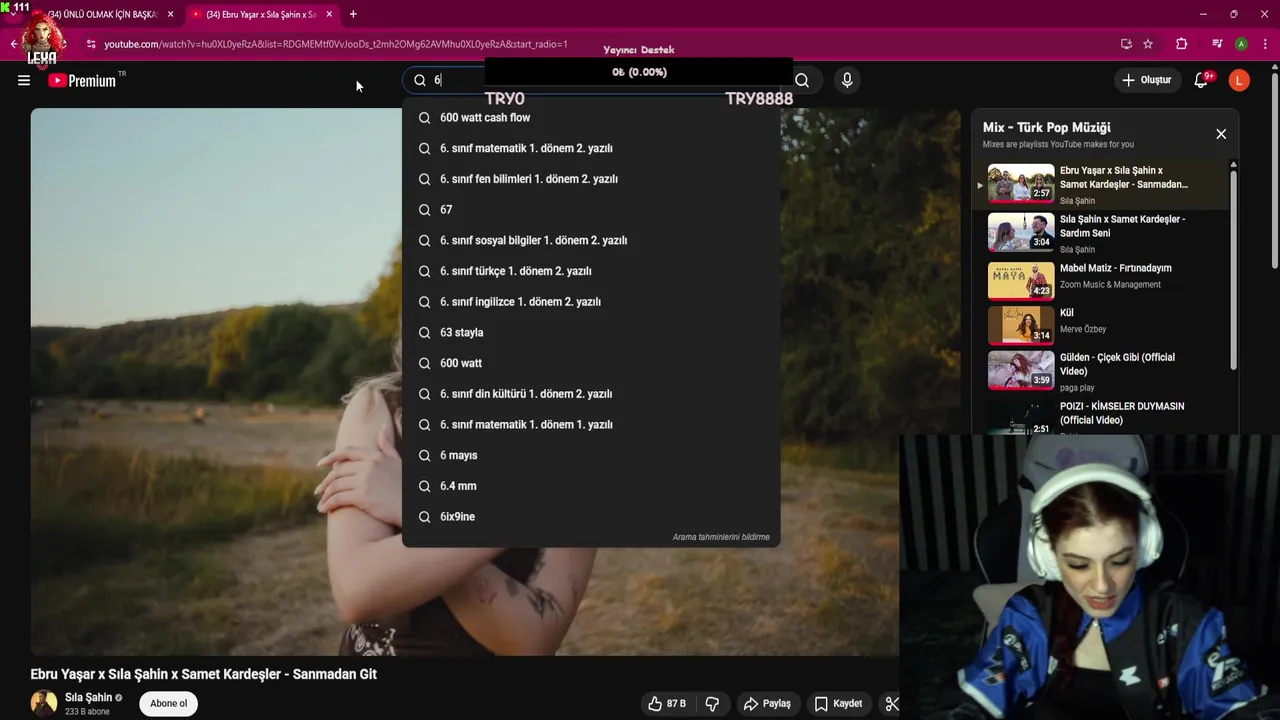Screen dimensions: 1280x720
Task: Click the search magnifier button
Action: click(x=802, y=80)
